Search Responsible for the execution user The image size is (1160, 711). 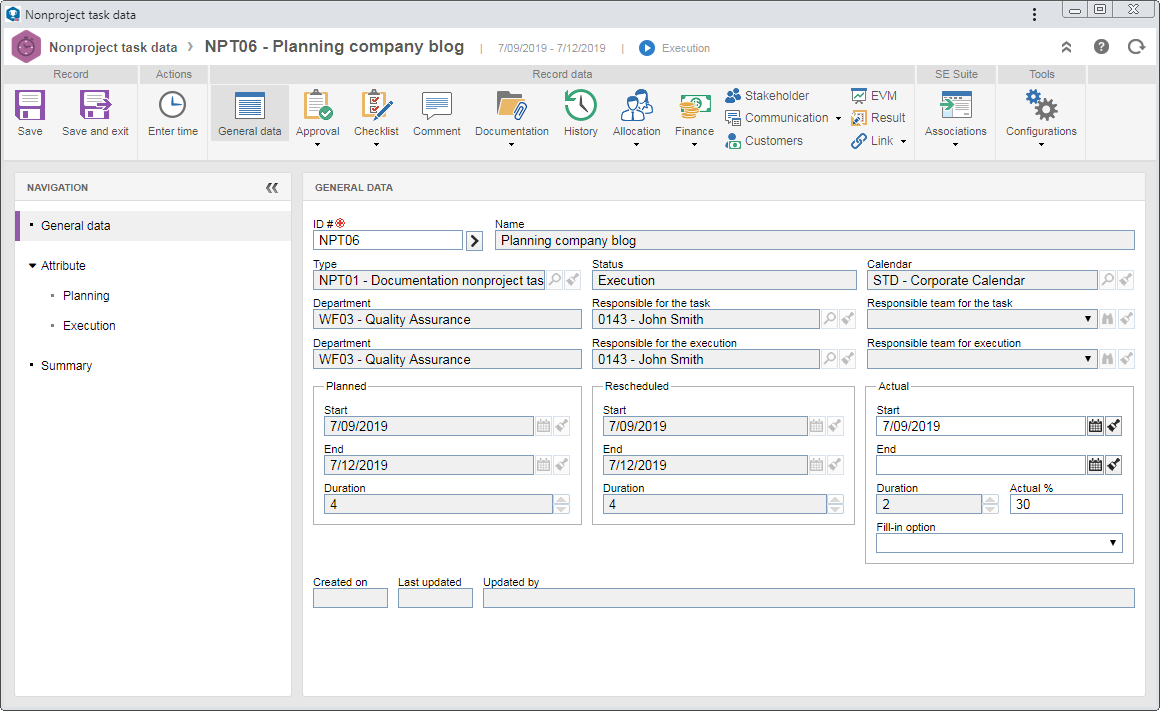(x=830, y=359)
